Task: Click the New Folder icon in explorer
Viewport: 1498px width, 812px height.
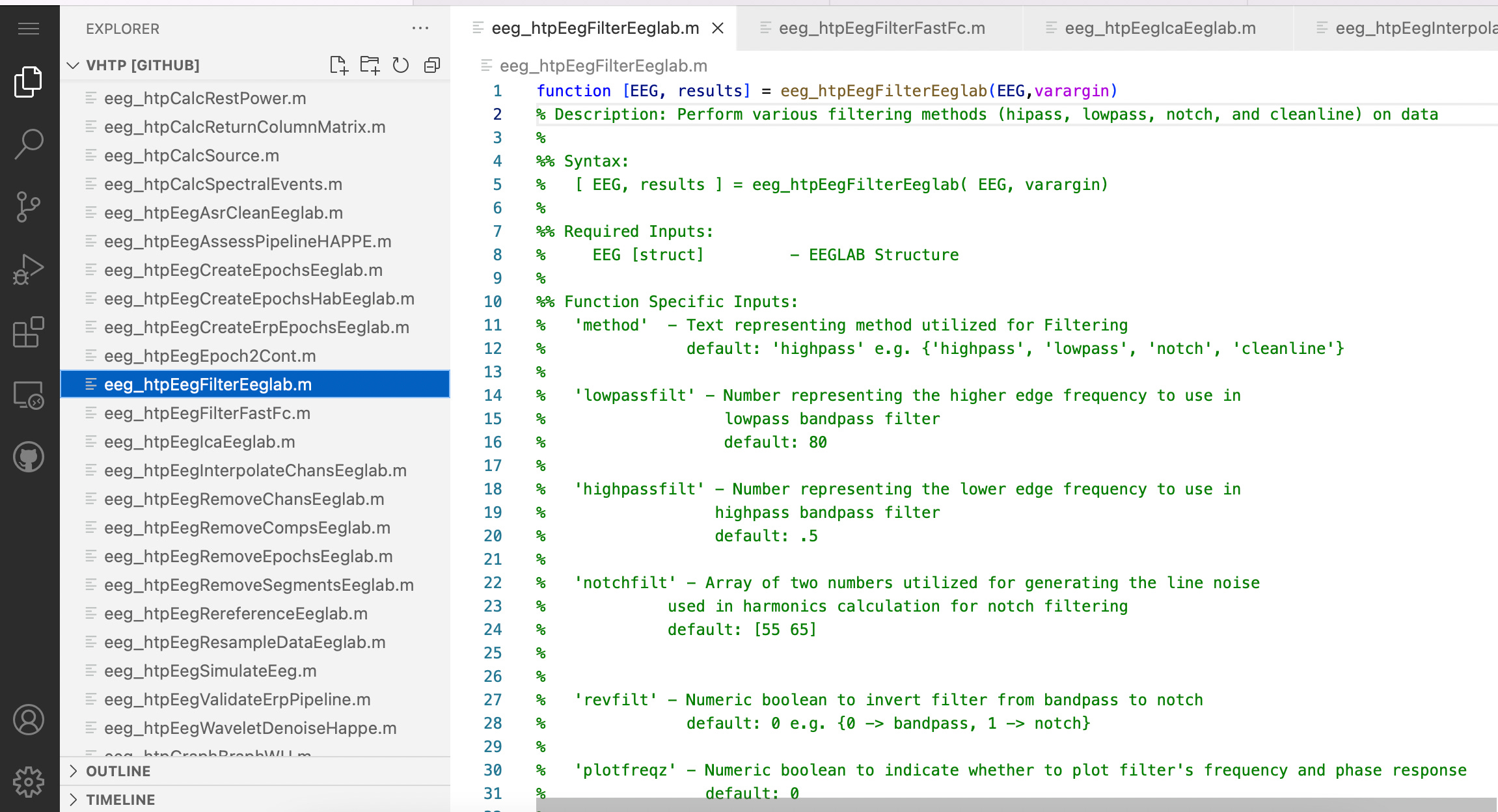Action: point(370,65)
